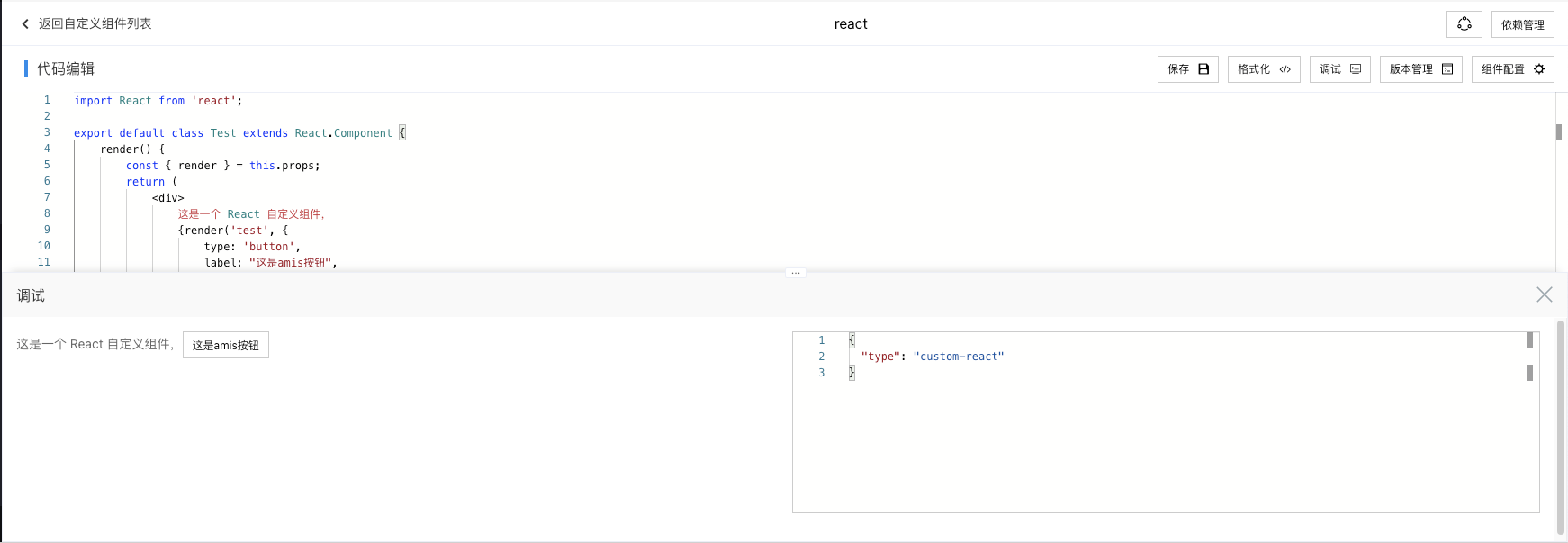Click the 格式化 format code button
This screenshot has width=1568, height=543.
pos(1264,69)
